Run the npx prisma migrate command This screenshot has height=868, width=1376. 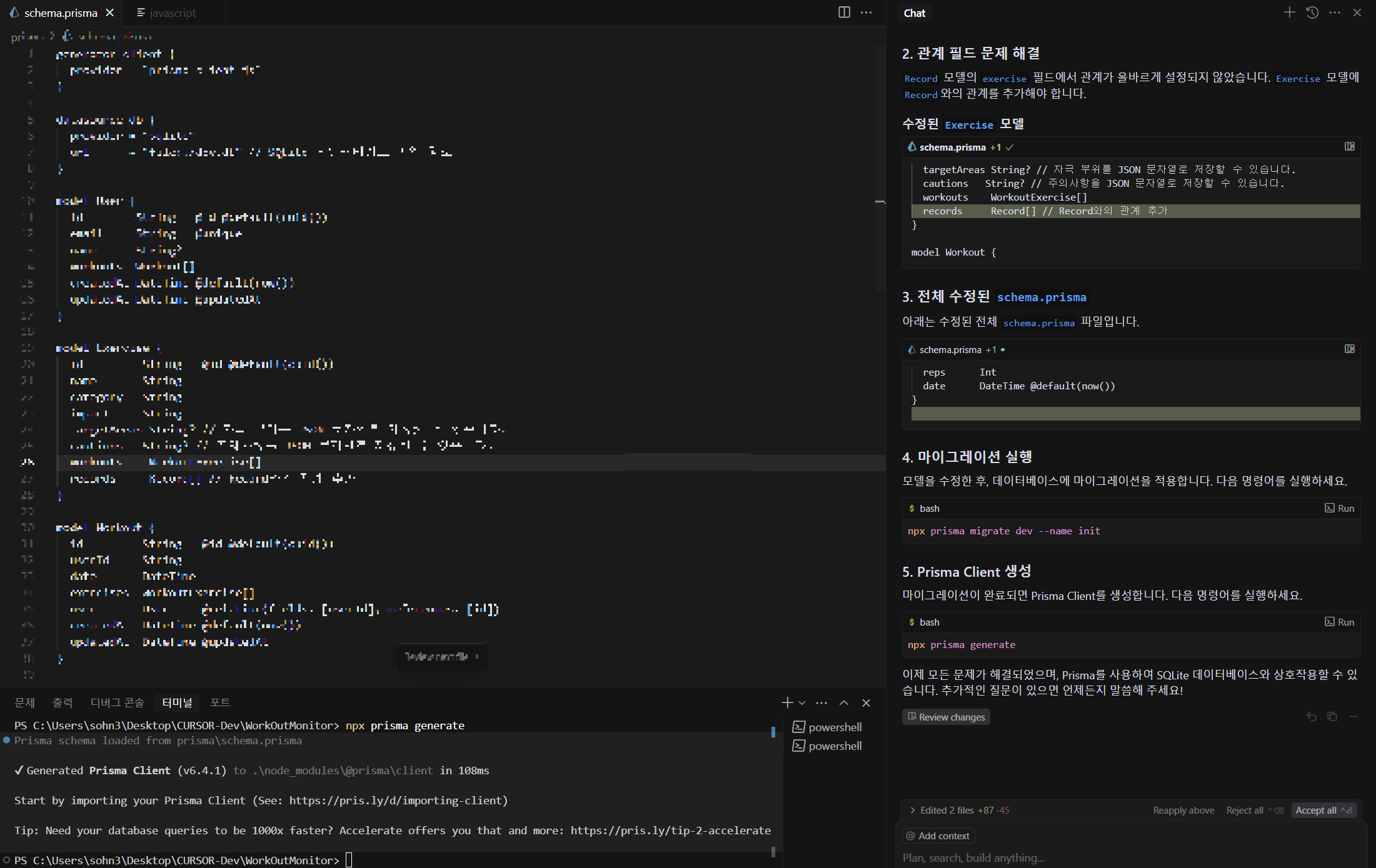tap(1339, 509)
